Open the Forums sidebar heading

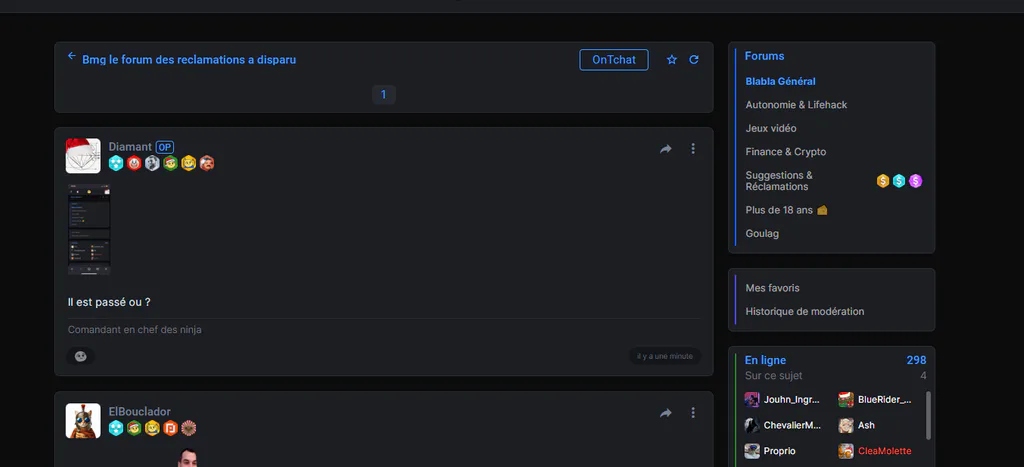tap(764, 56)
